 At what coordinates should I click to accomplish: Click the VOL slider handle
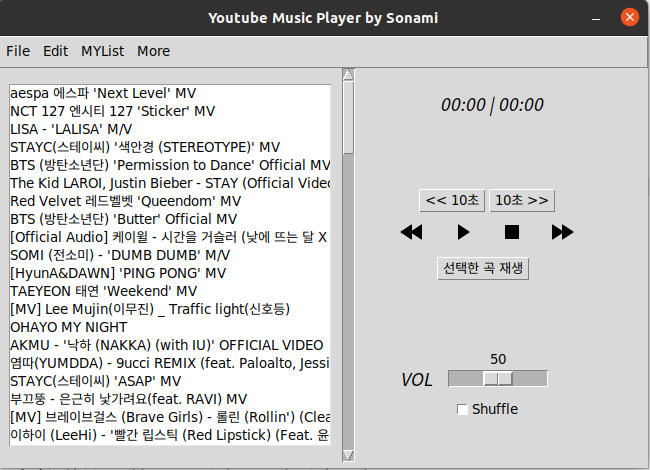[x=498, y=378]
